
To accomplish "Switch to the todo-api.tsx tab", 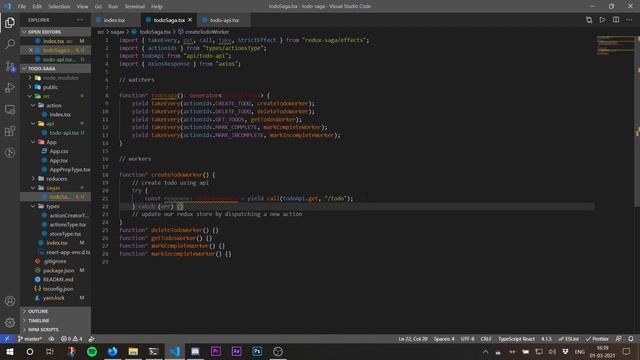I will click(224, 20).
